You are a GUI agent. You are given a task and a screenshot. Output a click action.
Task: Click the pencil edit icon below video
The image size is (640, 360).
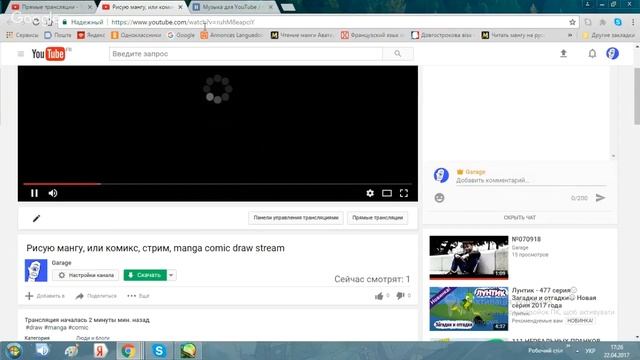tap(36, 218)
